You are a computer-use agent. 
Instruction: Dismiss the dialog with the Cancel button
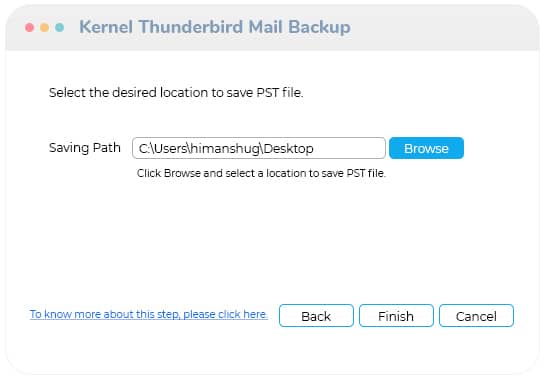476,316
